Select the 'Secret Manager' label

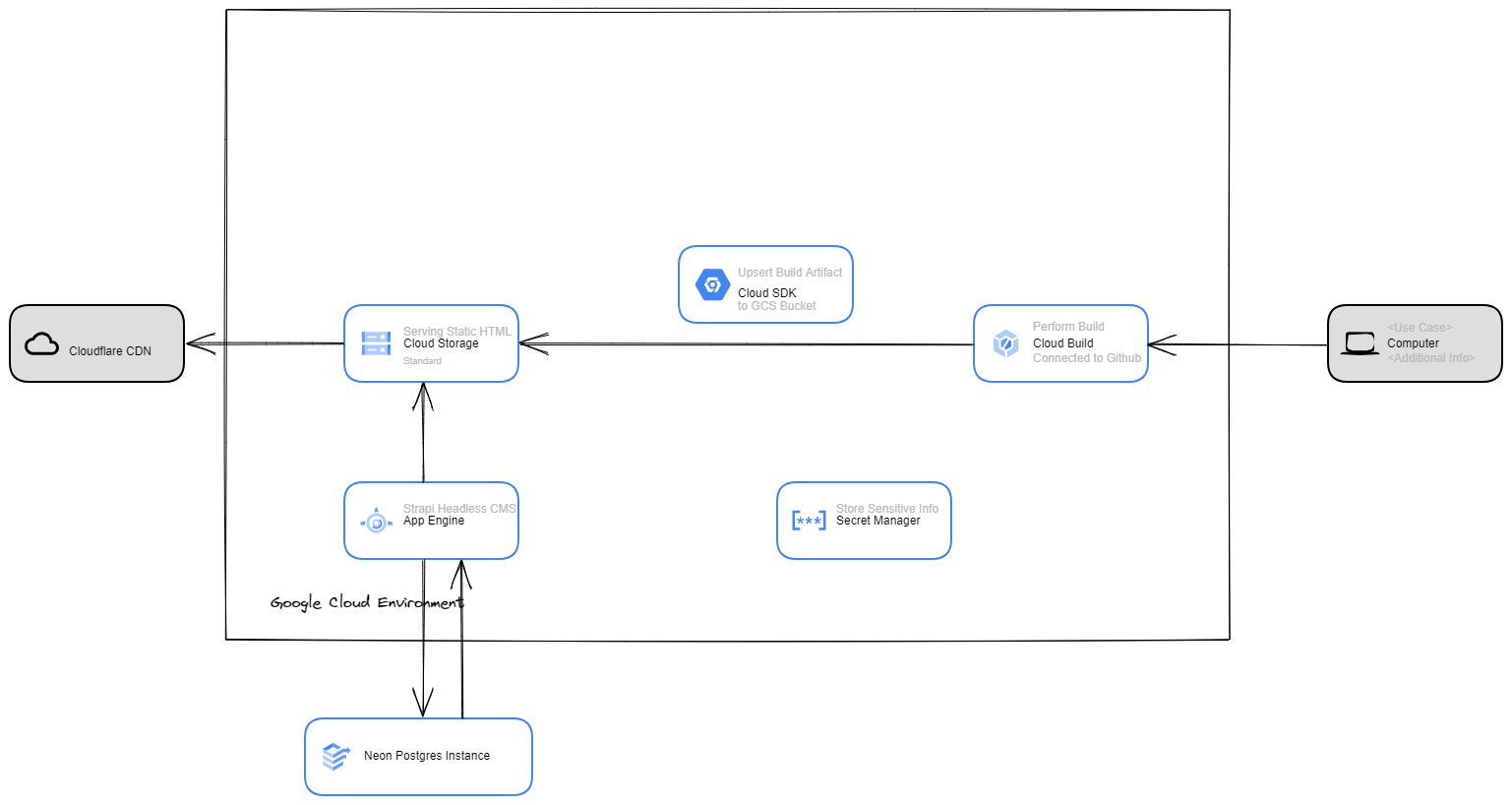click(878, 521)
